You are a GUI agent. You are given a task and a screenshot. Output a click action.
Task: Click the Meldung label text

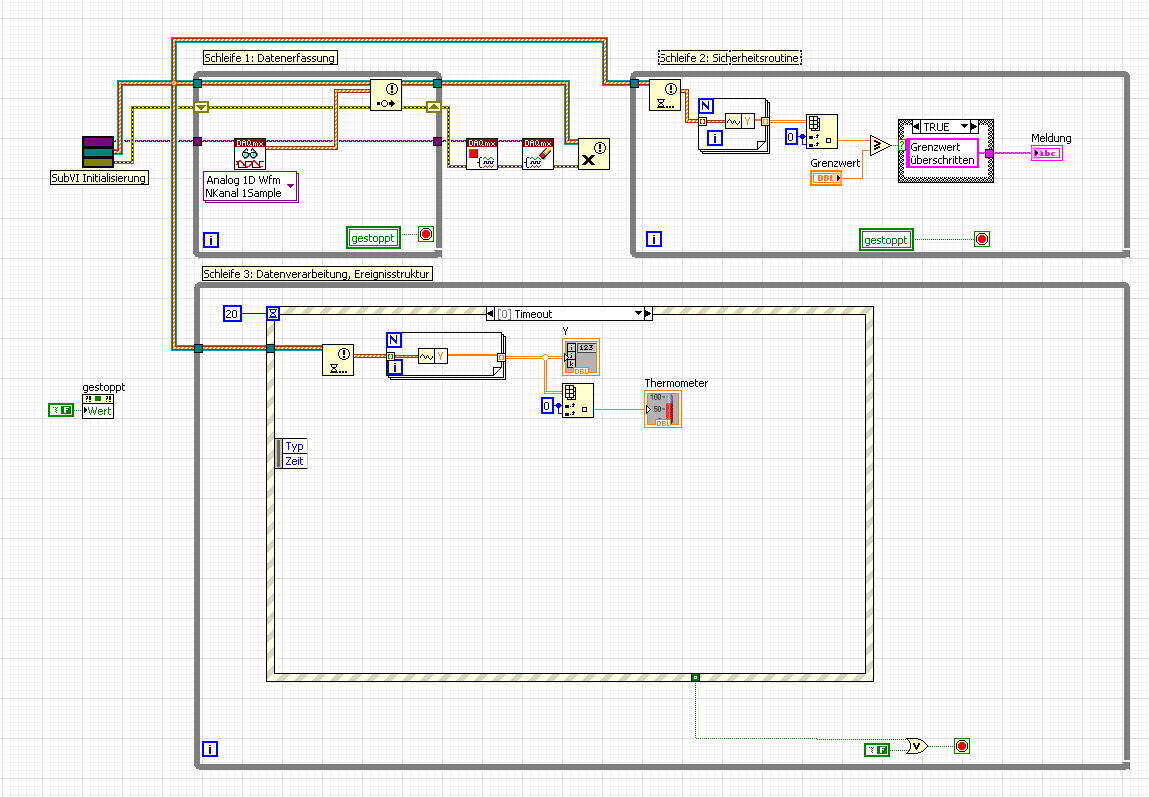coord(1051,138)
